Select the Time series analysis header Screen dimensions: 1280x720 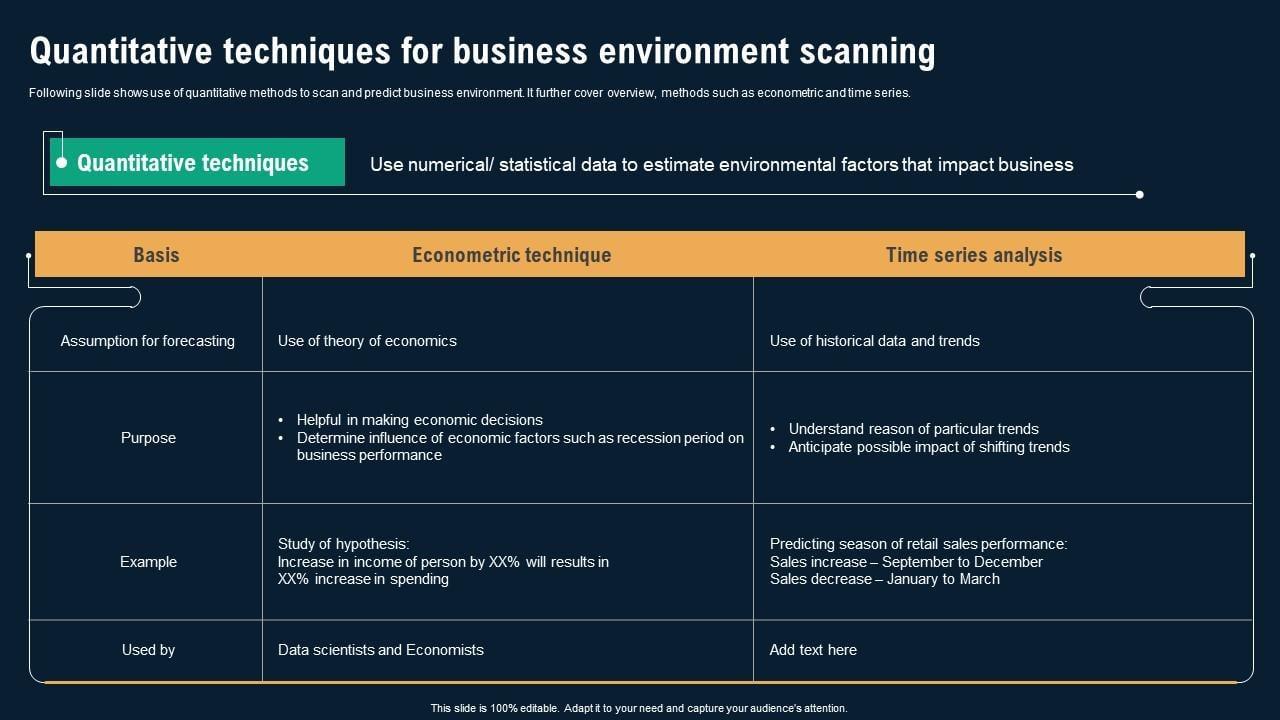973,255
